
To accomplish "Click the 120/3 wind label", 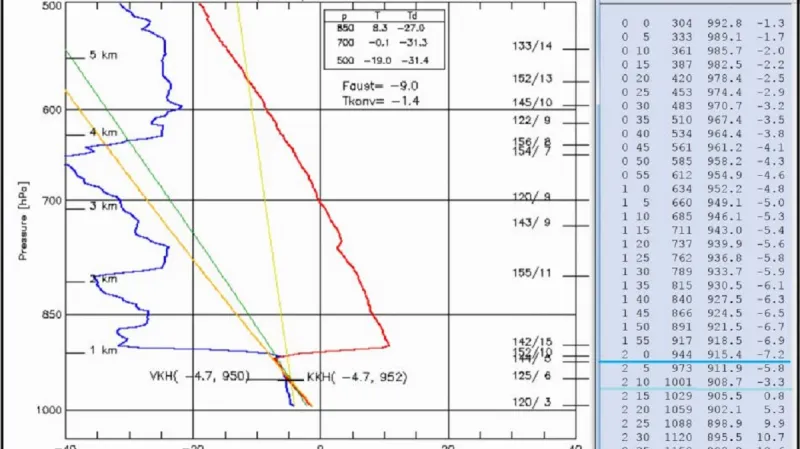I will click(x=531, y=402).
